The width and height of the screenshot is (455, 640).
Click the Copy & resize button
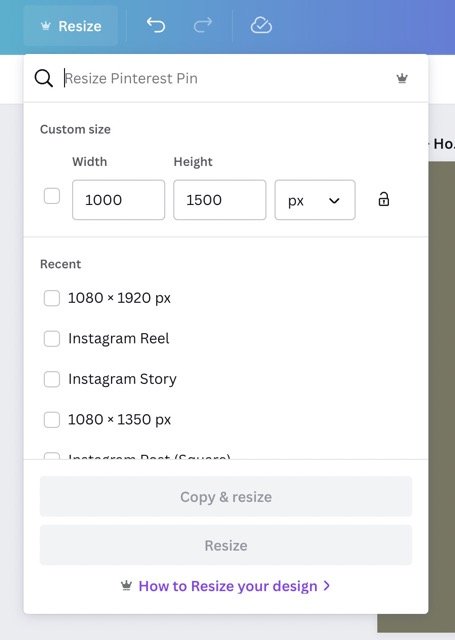[226, 496]
